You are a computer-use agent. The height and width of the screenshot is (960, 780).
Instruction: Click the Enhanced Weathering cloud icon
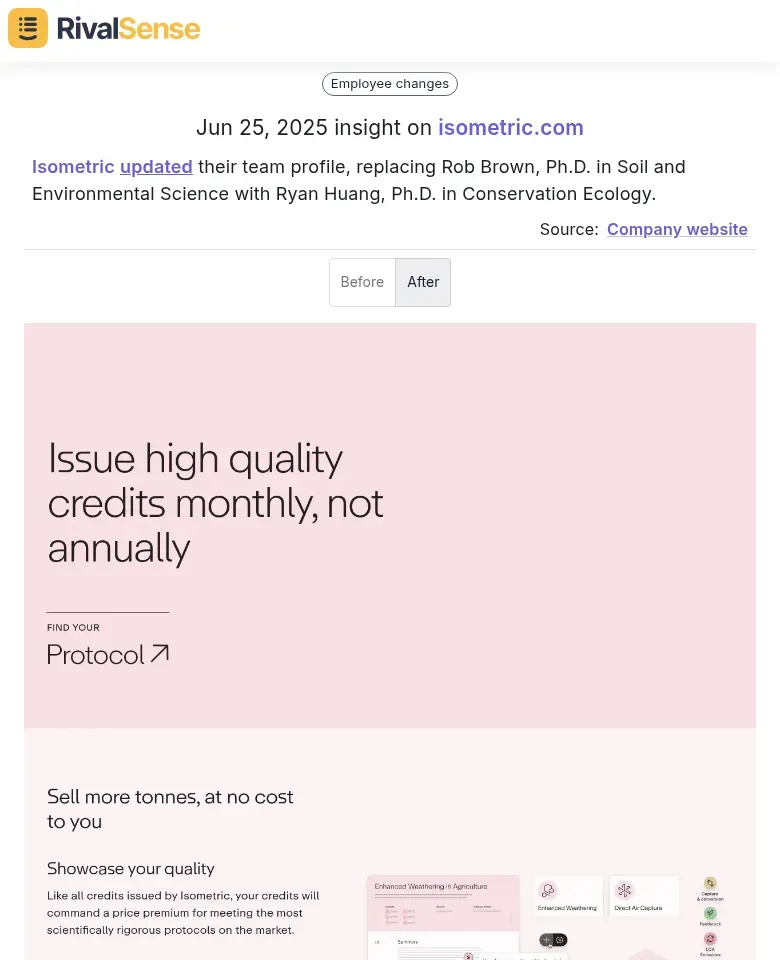coord(548,890)
